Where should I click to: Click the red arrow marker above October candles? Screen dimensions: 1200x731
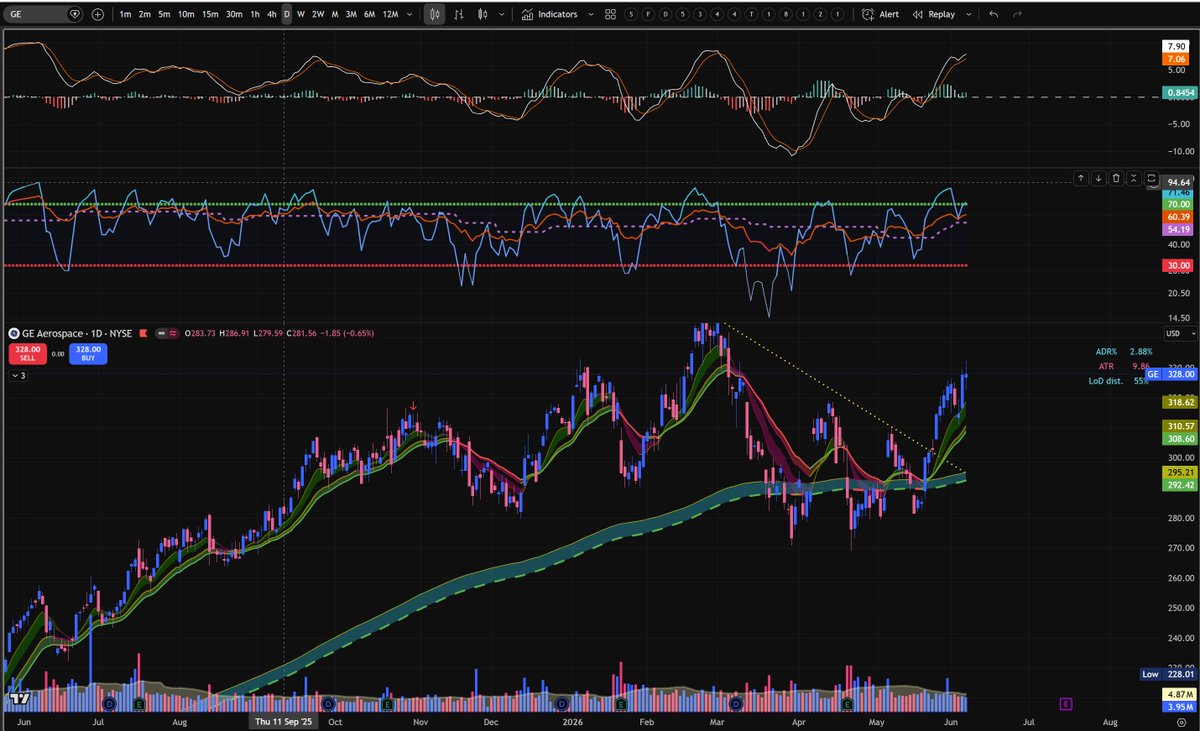(413, 405)
